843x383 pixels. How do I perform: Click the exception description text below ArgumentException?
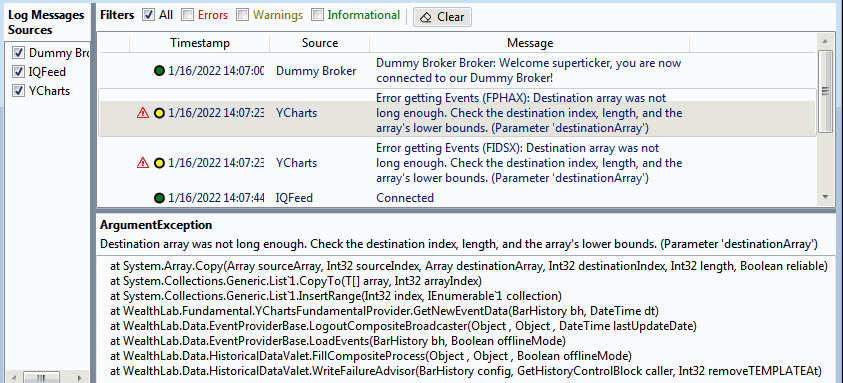coord(459,244)
